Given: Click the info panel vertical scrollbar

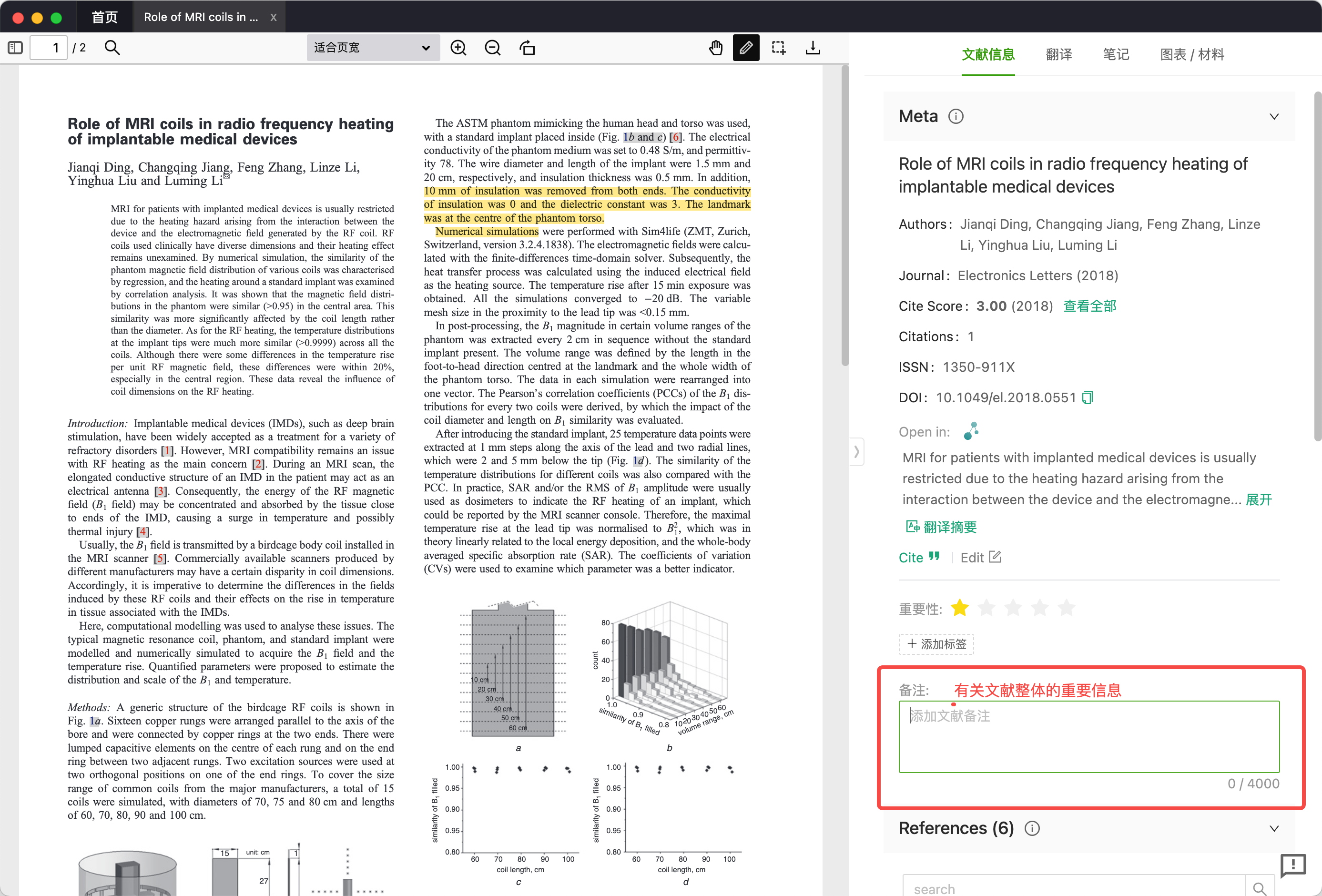Looking at the screenshot, I should click(1317, 266).
